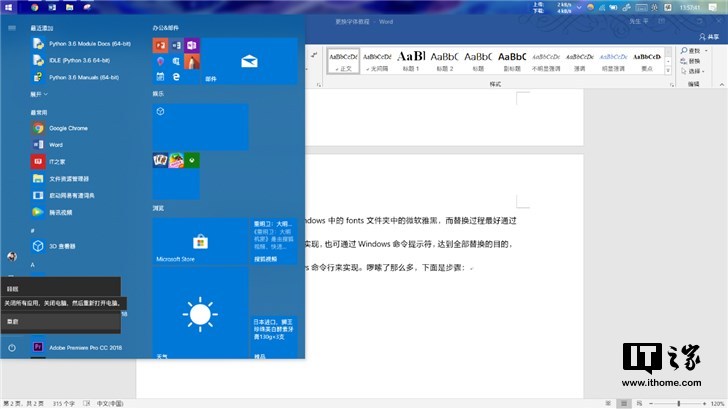Open the Microsoft Store tile
The width and height of the screenshot is (728, 409).
[200, 241]
